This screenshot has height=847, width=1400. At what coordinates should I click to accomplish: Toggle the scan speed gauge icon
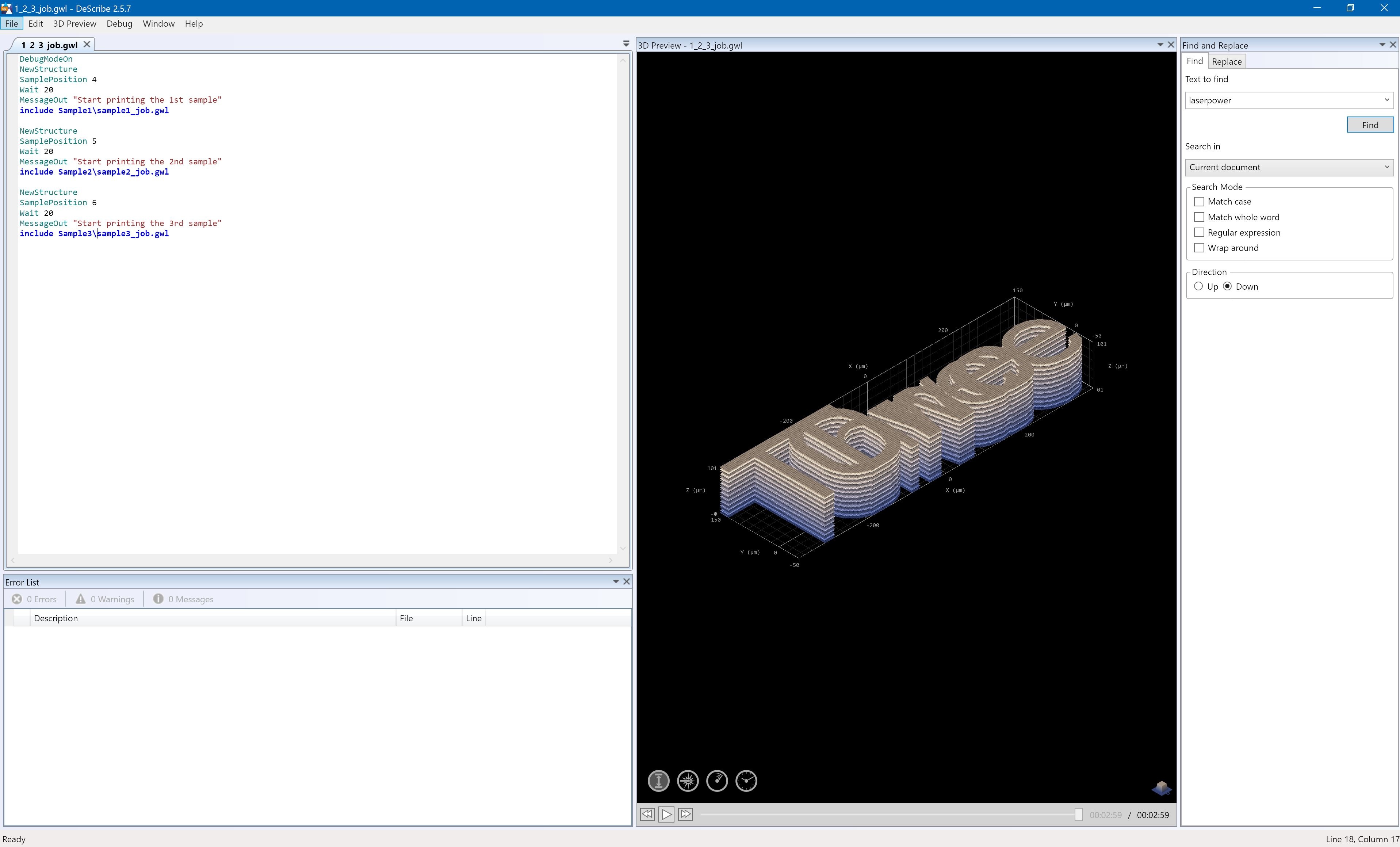(x=717, y=781)
